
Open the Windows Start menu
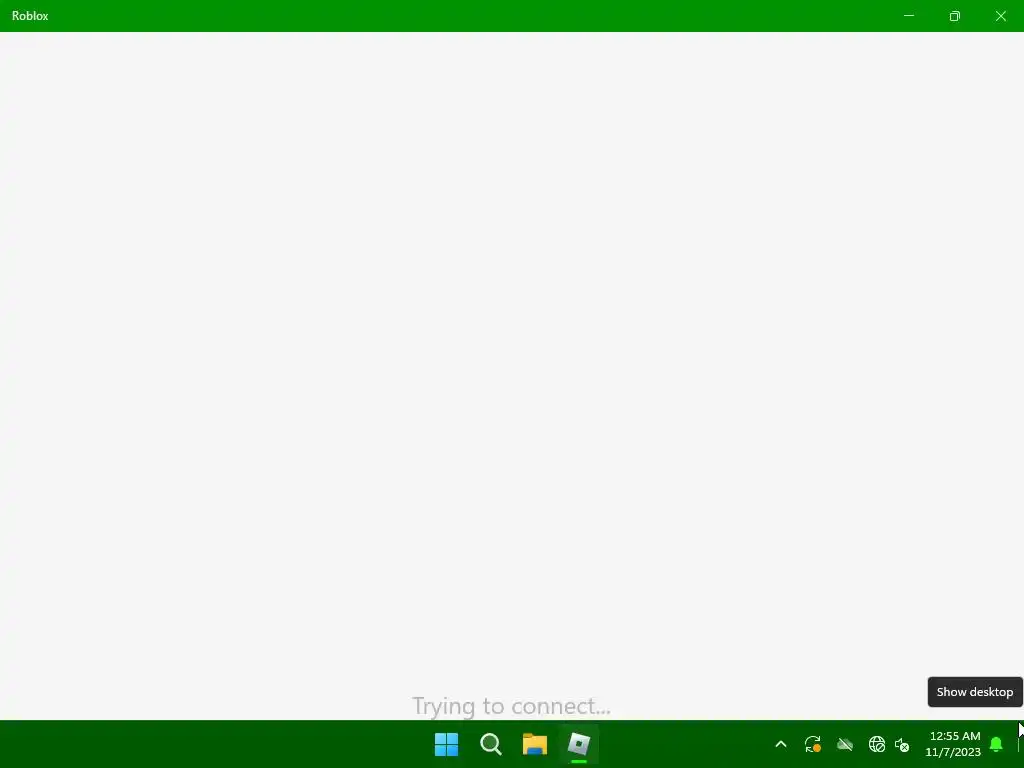[x=447, y=744]
